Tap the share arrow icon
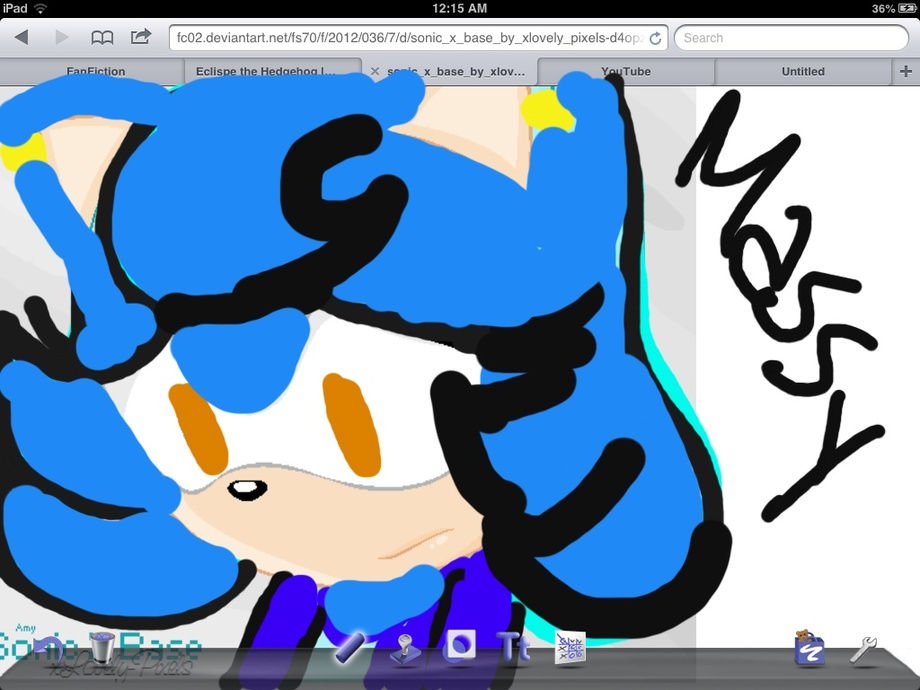This screenshot has width=920, height=690. [x=141, y=37]
